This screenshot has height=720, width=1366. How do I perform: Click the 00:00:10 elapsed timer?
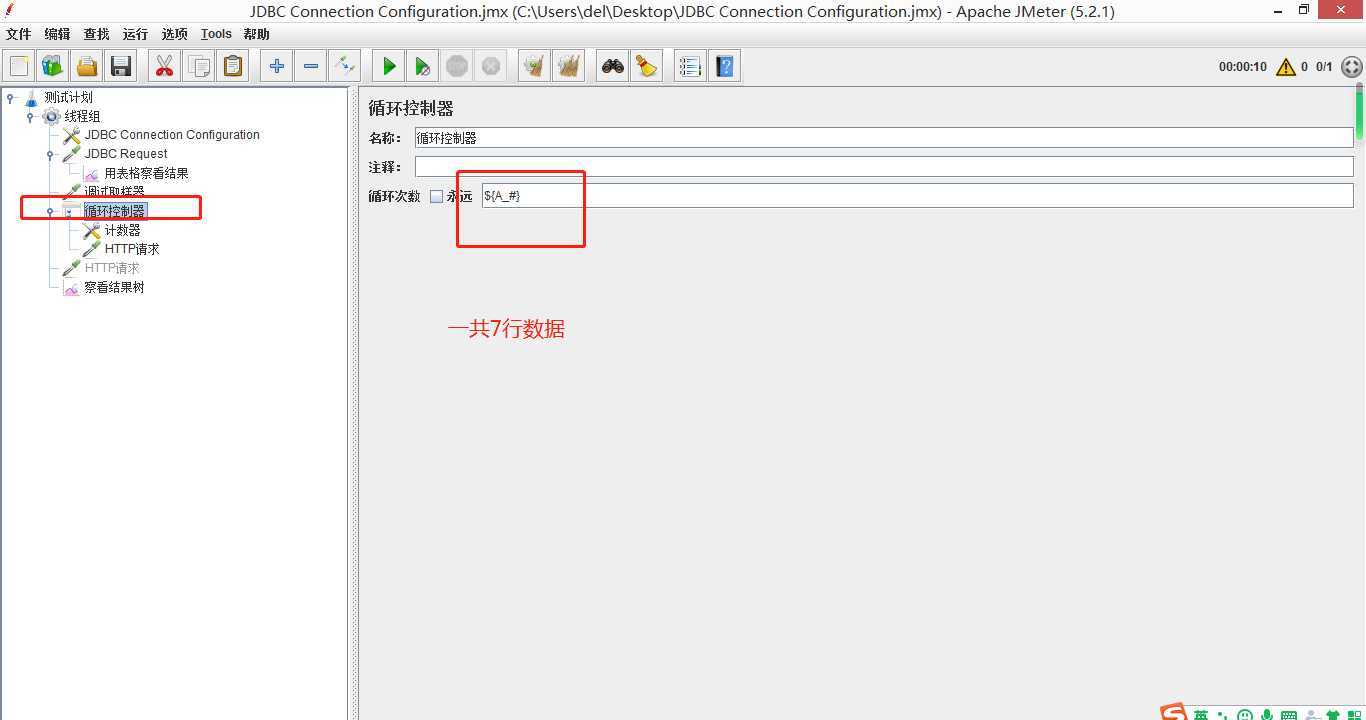(x=1242, y=67)
